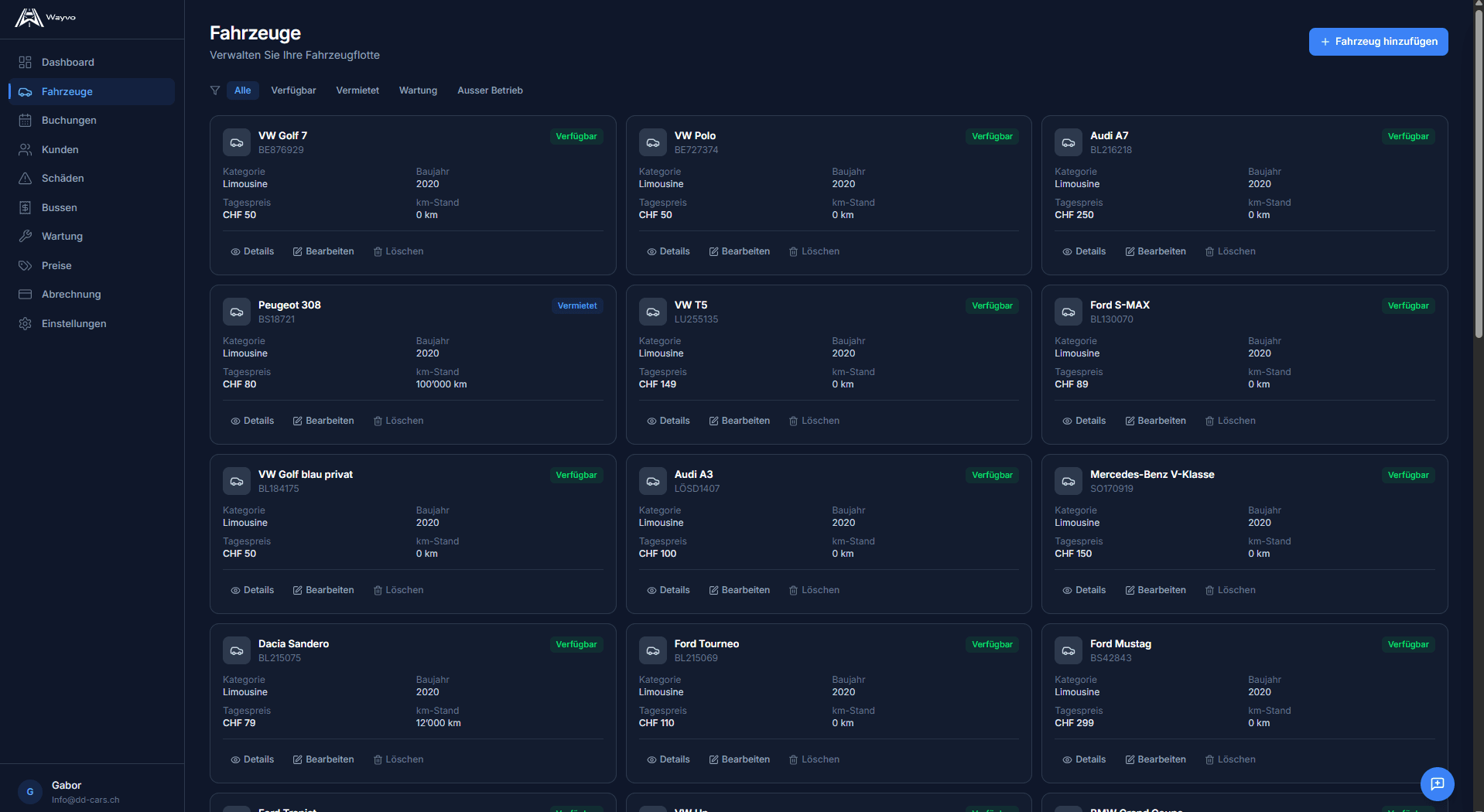
Task: Click Fahrzeug hinzufügen button
Action: tap(1378, 42)
